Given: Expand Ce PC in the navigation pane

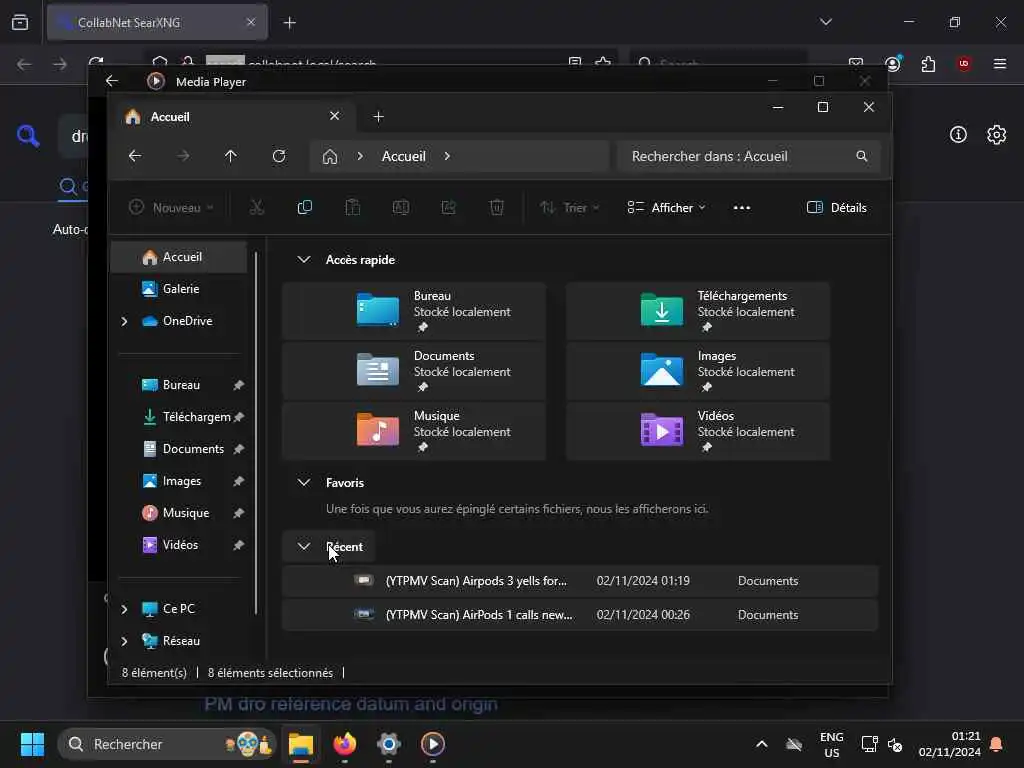Looking at the screenshot, I should coord(124,609).
